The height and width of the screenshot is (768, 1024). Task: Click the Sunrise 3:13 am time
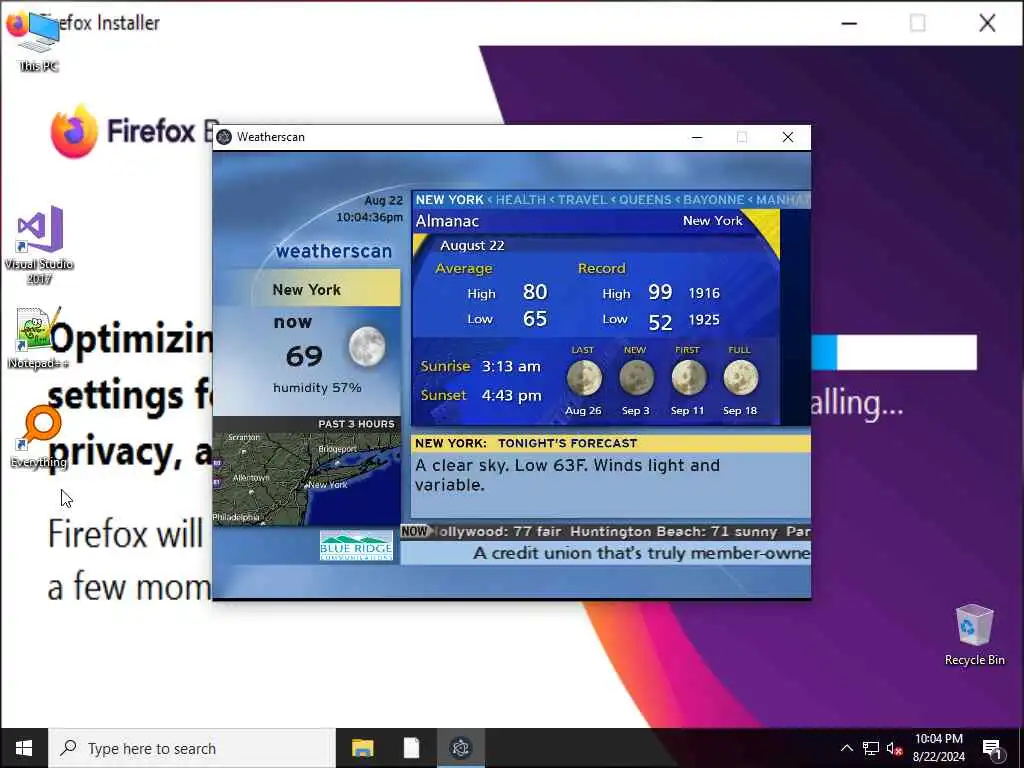click(x=511, y=366)
